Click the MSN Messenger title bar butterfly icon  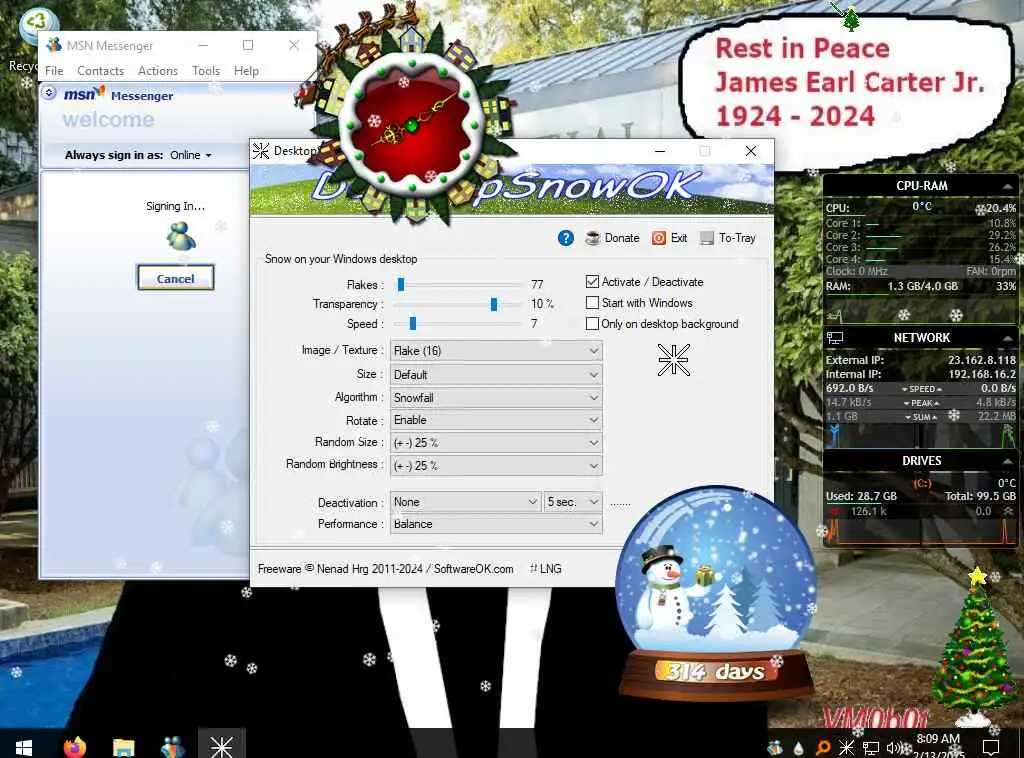(x=54, y=45)
